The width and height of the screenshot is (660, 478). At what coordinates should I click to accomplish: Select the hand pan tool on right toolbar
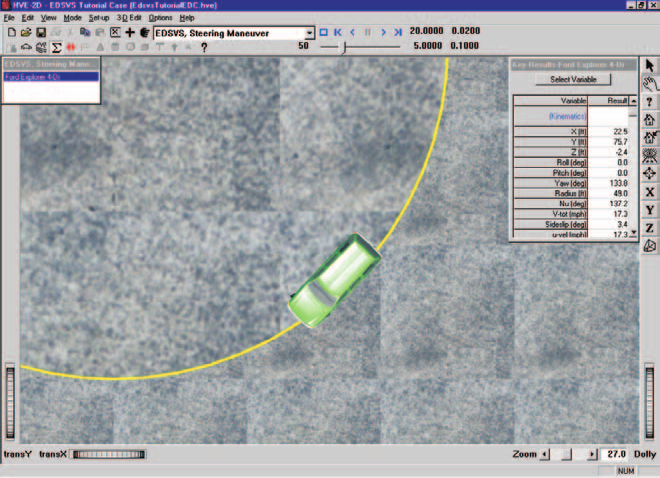[650, 83]
